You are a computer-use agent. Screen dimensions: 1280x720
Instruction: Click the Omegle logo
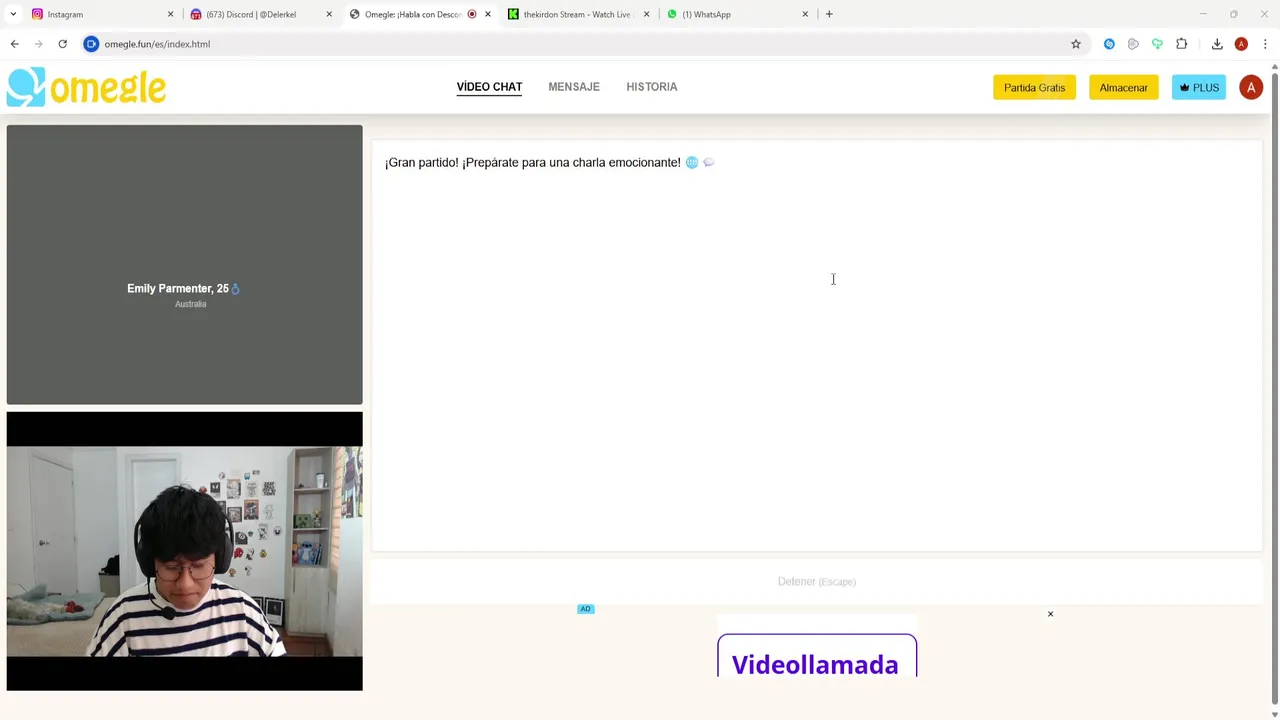pyautogui.click(x=86, y=87)
